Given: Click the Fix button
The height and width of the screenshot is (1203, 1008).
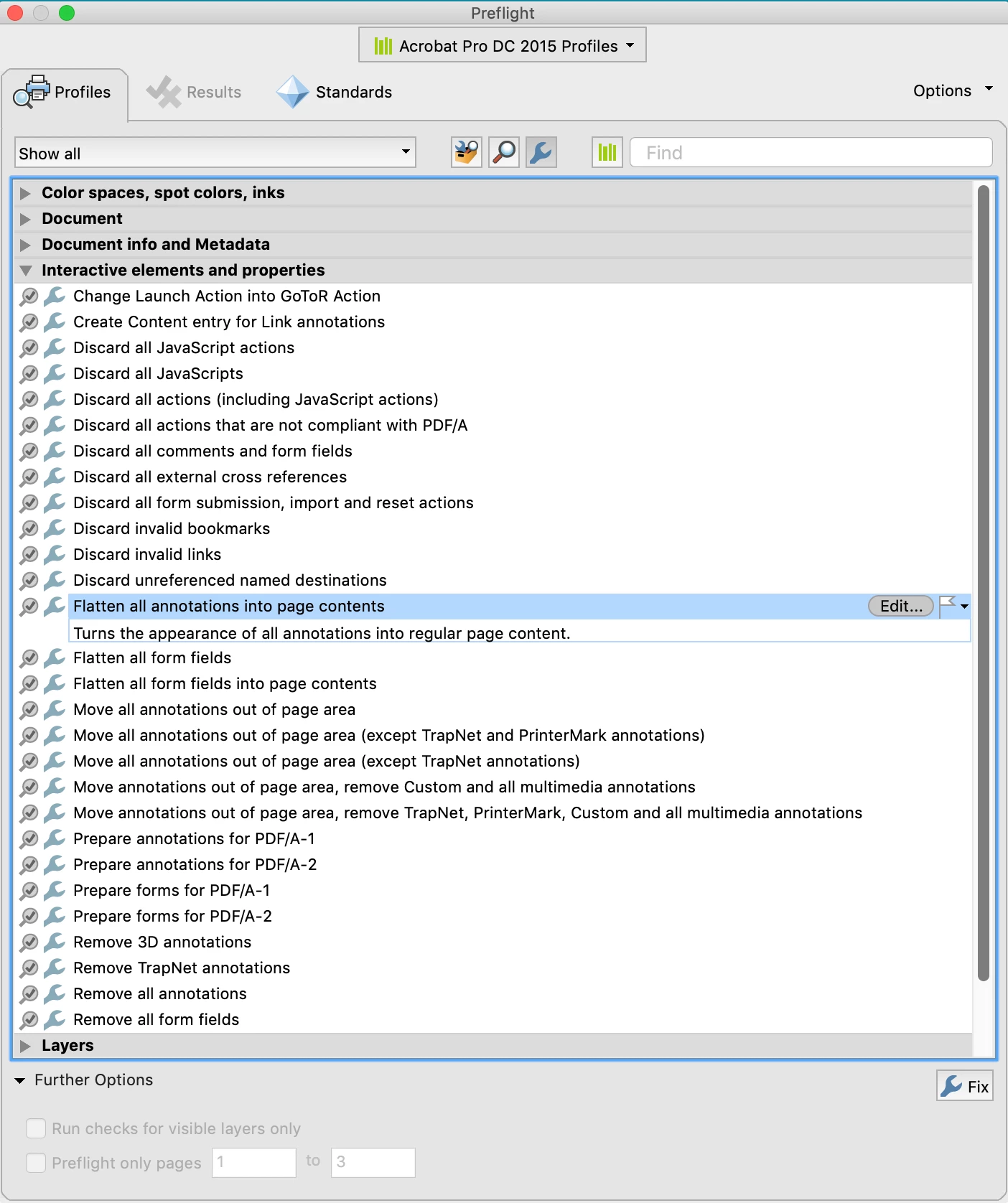Looking at the screenshot, I should 965,1085.
